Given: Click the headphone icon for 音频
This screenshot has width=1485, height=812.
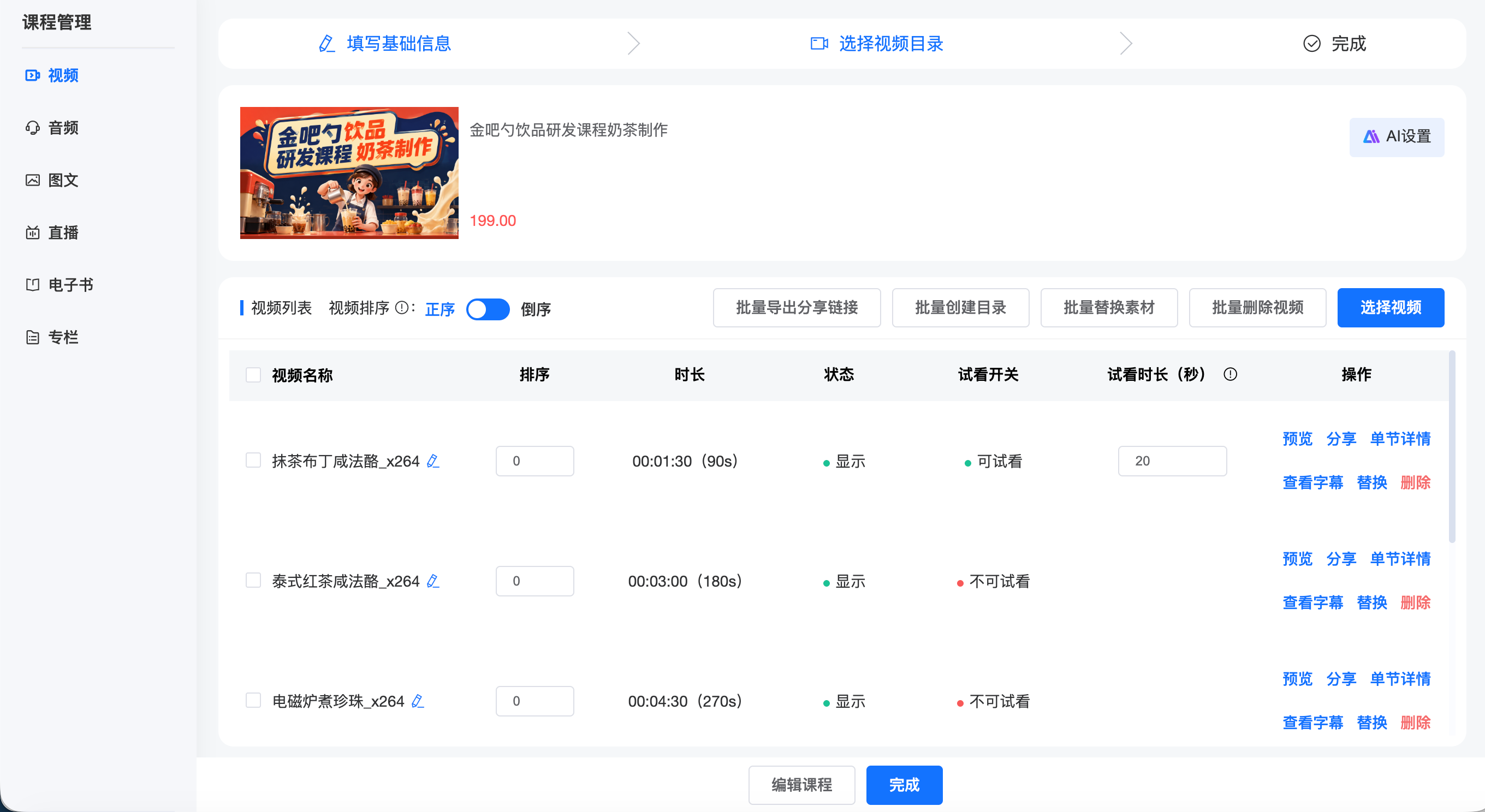Looking at the screenshot, I should [32, 127].
